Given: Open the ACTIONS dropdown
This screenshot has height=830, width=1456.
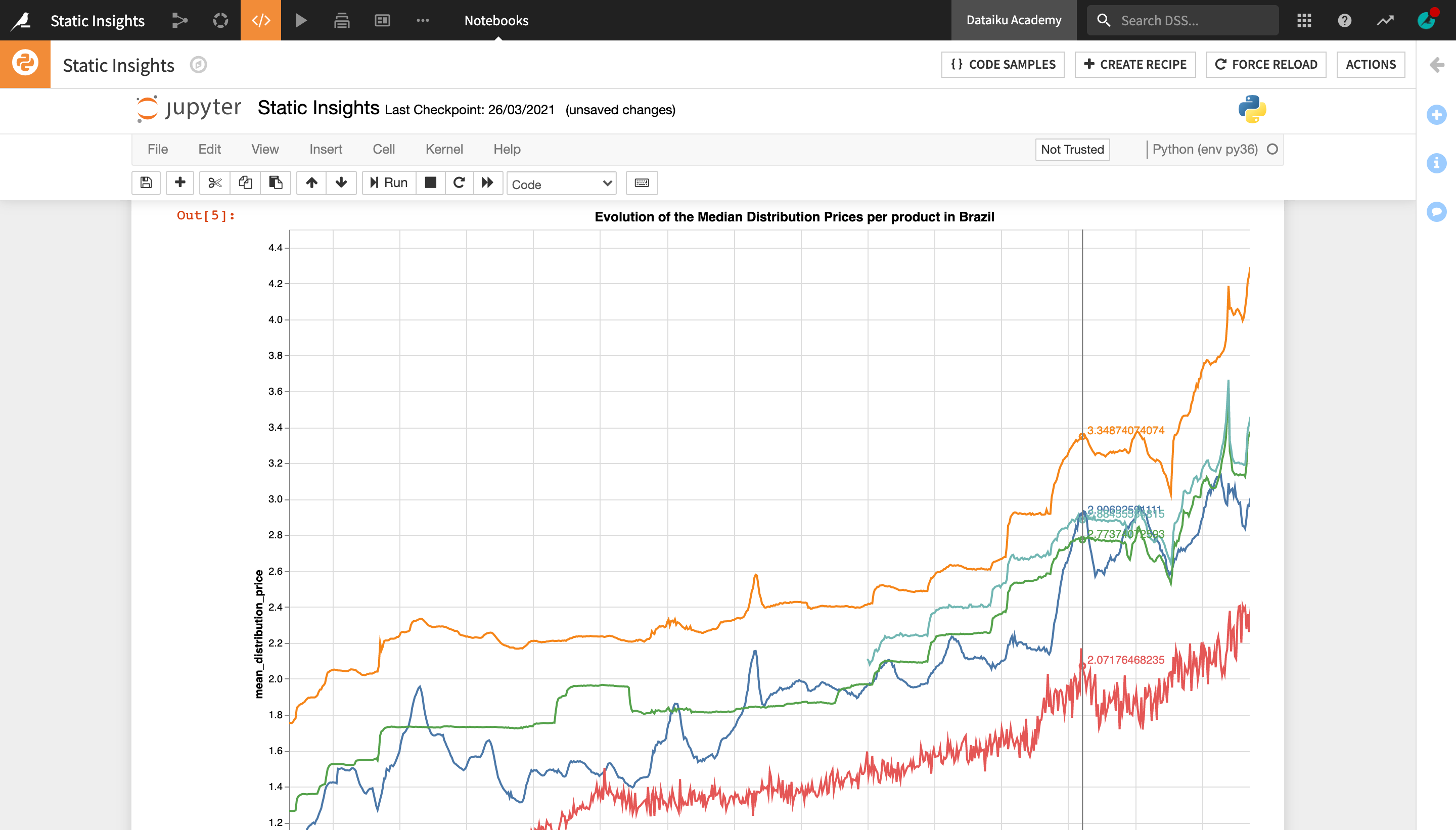Looking at the screenshot, I should pos(1370,64).
